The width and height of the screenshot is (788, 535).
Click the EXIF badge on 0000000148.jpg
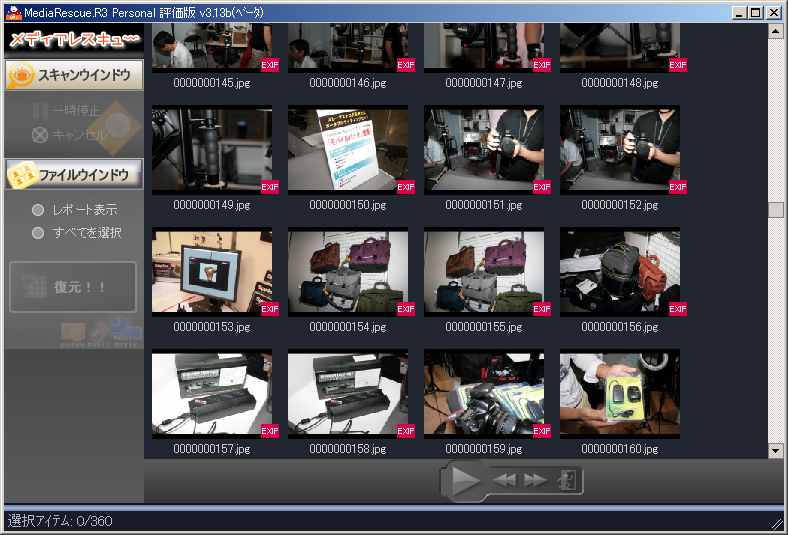coord(678,65)
